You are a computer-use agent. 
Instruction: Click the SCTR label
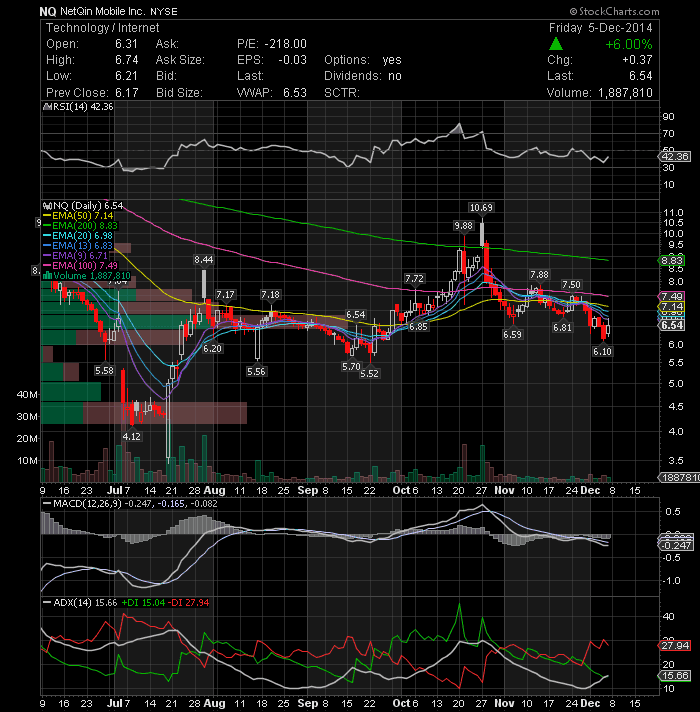tap(342, 93)
